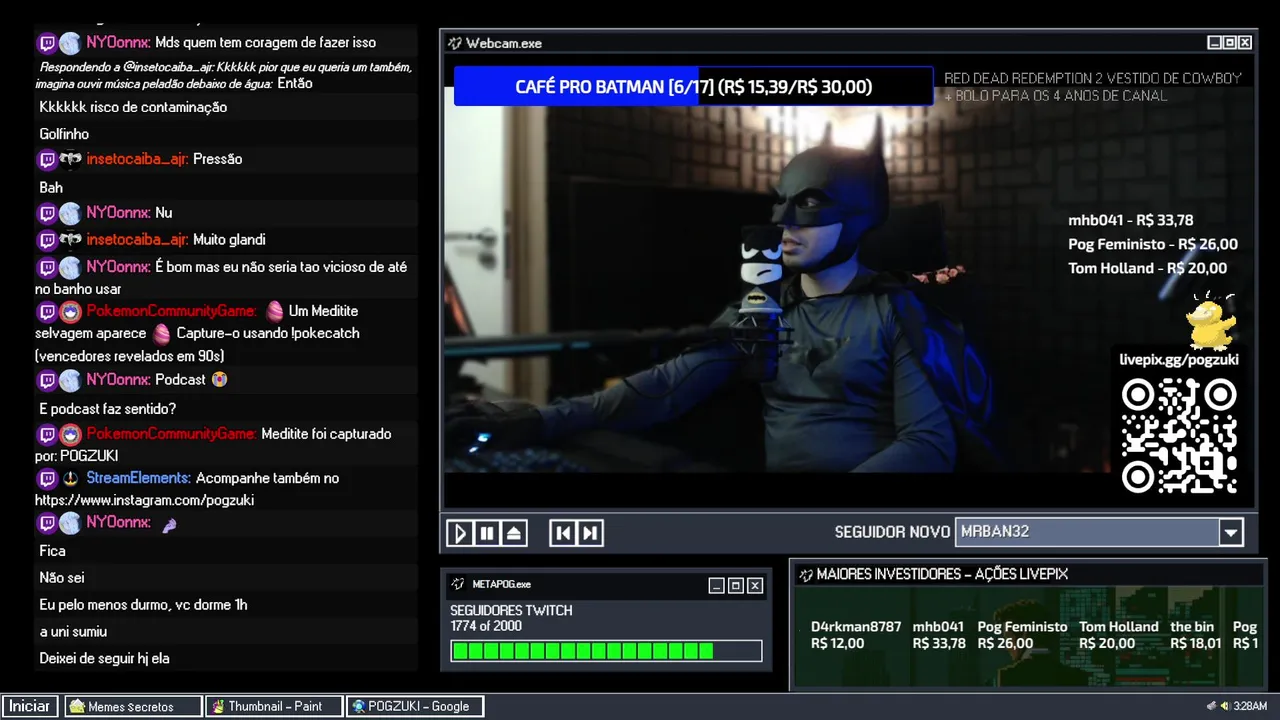This screenshot has height=720, width=1280.
Task: Click Twitch badge beside StreamElements message
Action: click(47, 478)
